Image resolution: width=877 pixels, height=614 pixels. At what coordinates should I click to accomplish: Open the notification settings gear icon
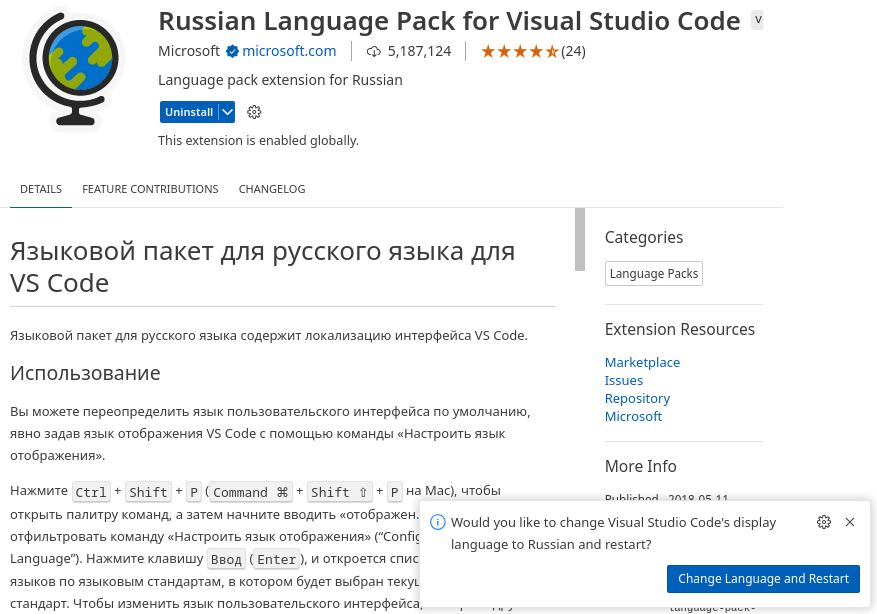[x=824, y=522]
